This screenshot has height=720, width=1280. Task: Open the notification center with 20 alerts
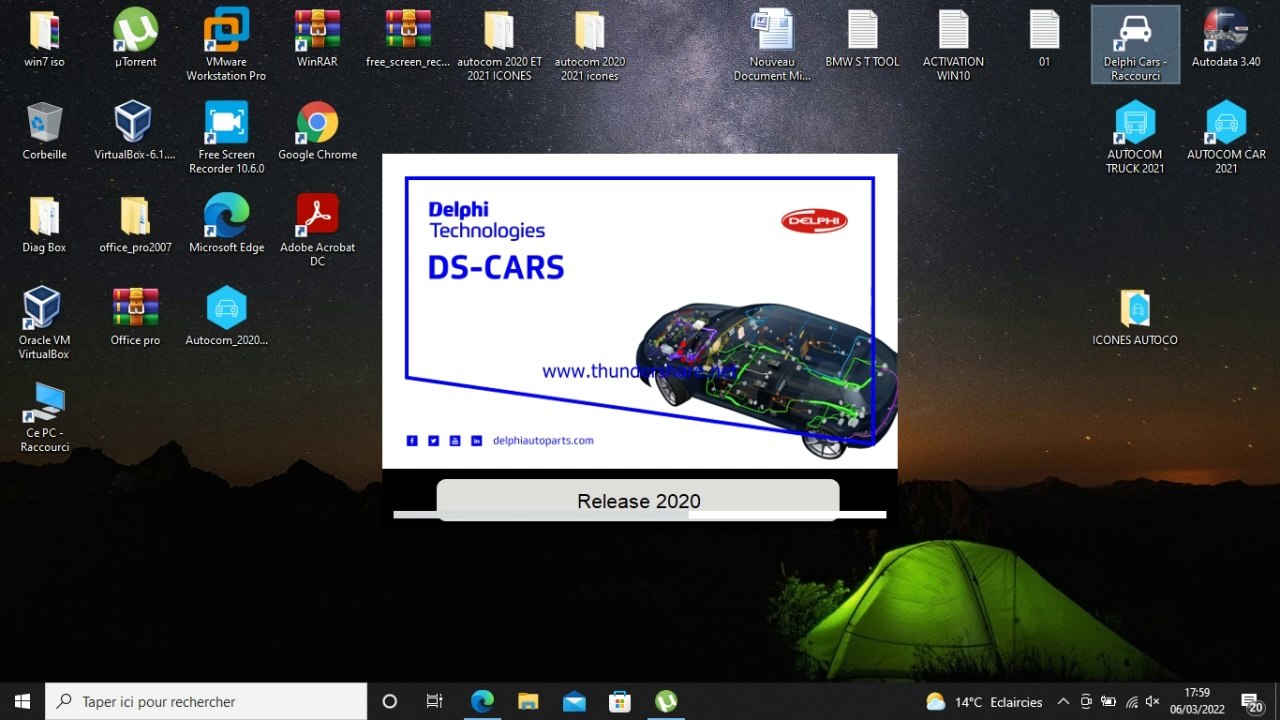click(1251, 701)
